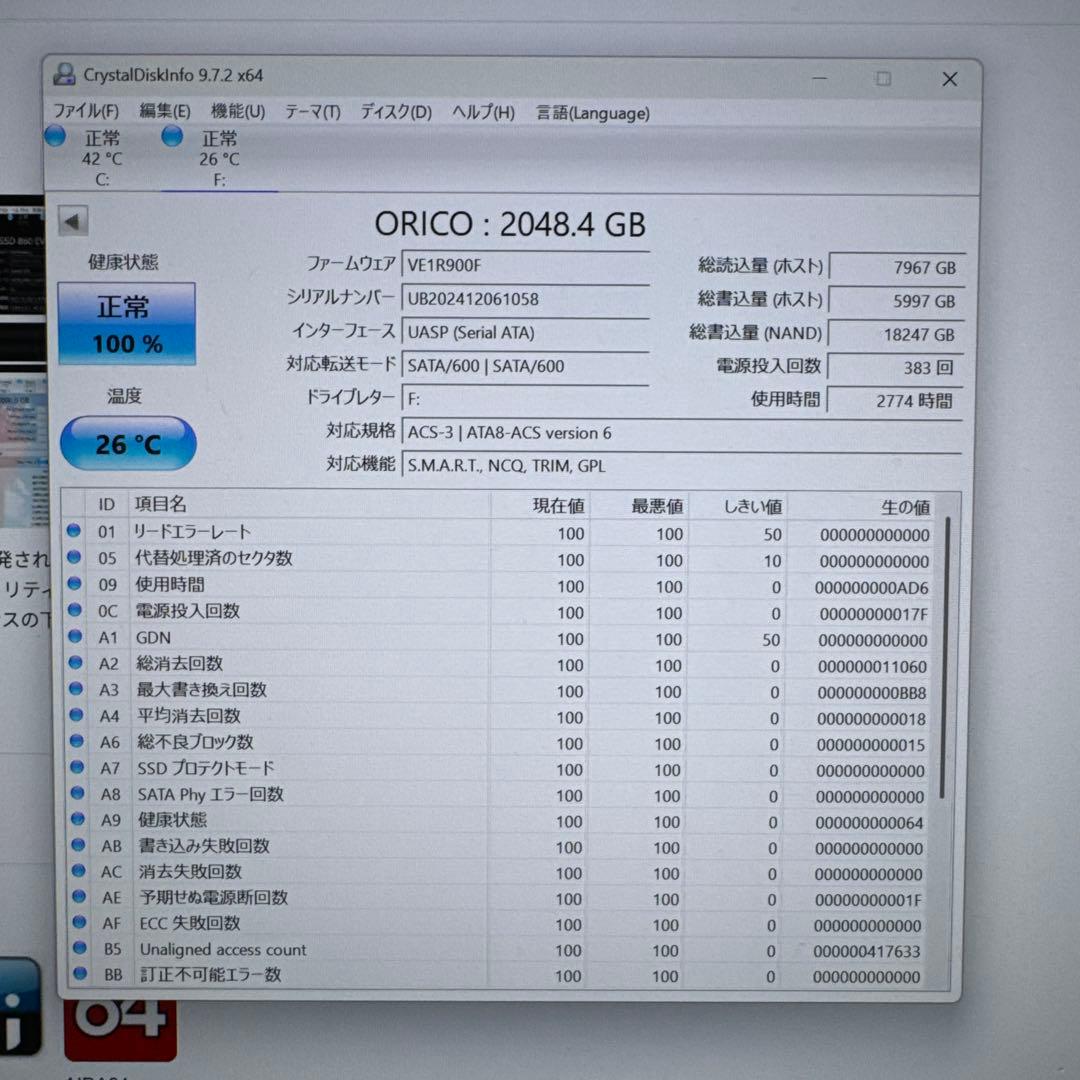Close the CrystalDiskInfo window
The image size is (1080, 1080).
(x=950, y=80)
